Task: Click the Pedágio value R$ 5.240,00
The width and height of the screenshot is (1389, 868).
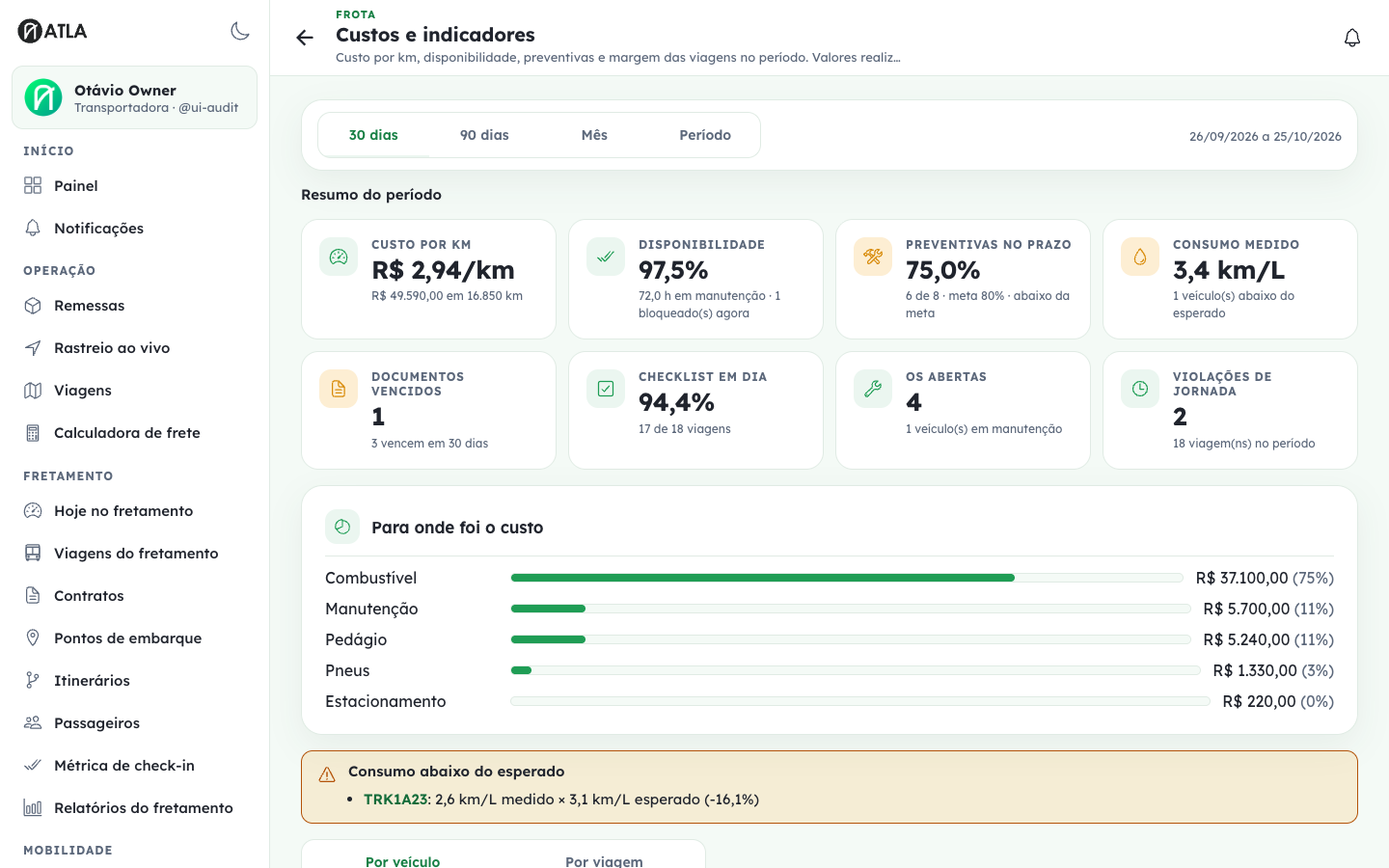Action: click(x=1246, y=639)
